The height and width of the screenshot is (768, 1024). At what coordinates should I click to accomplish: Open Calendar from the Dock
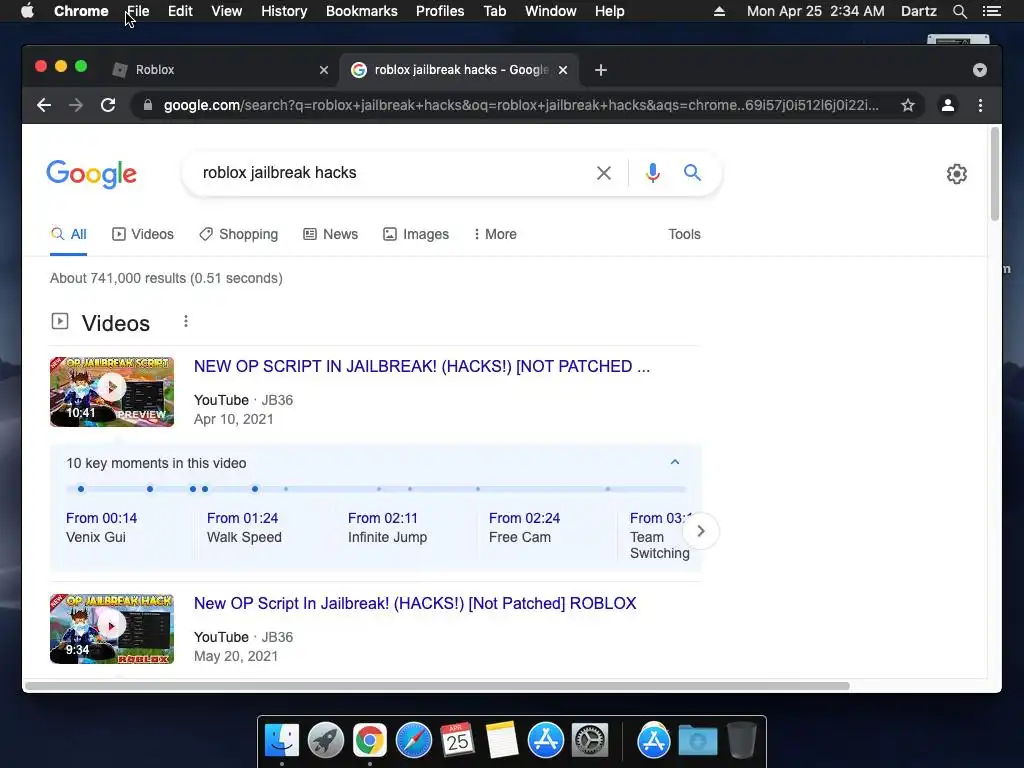[457, 741]
